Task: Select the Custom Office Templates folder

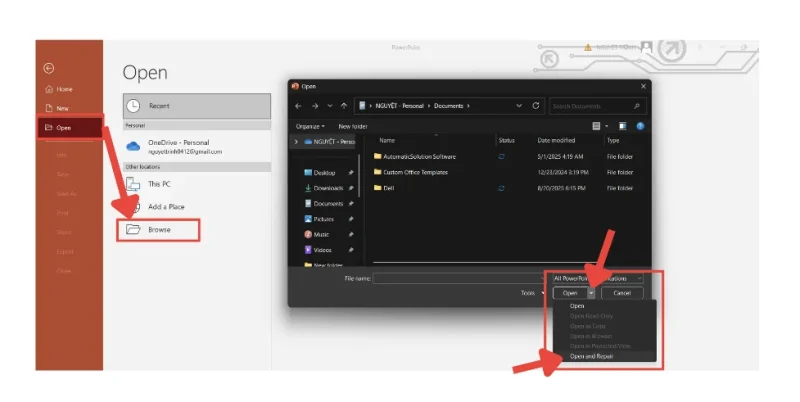Action: click(x=411, y=172)
